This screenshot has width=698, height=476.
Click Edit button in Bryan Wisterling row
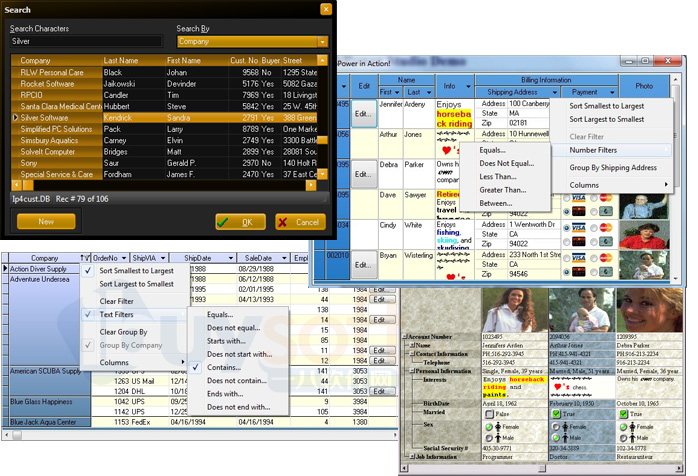[x=363, y=265]
